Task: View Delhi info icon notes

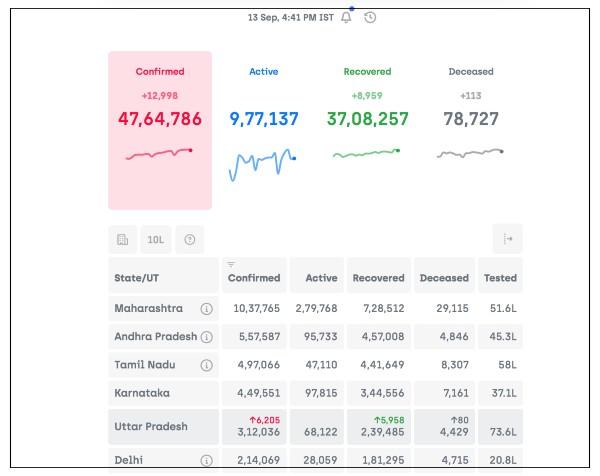Action: point(206,461)
